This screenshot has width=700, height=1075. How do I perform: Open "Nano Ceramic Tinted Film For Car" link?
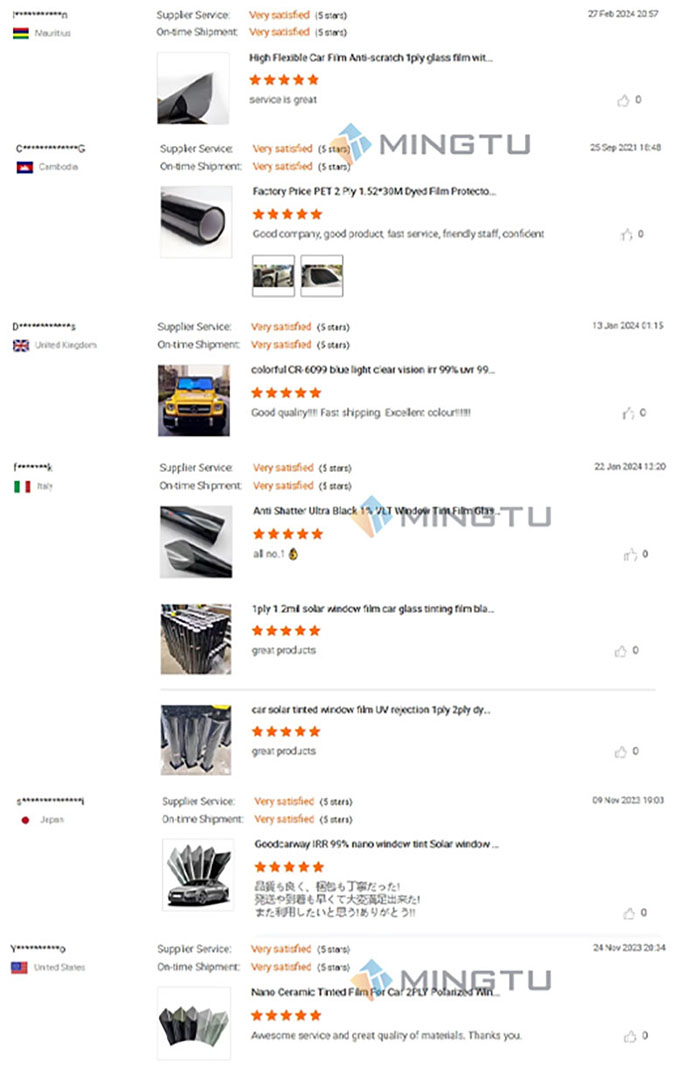tap(376, 992)
